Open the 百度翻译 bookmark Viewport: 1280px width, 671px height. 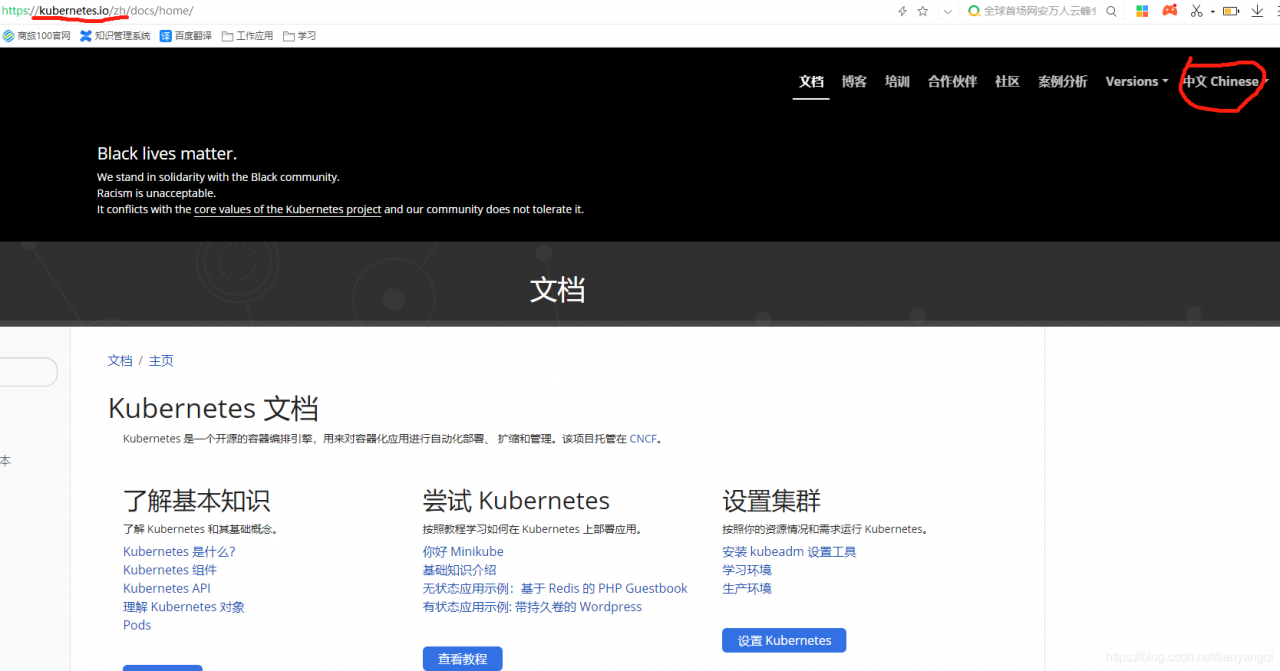pyautogui.click(x=186, y=36)
